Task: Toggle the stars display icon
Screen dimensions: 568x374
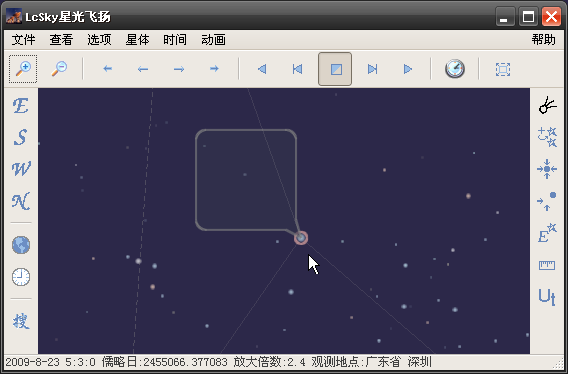Action: point(547,137)
